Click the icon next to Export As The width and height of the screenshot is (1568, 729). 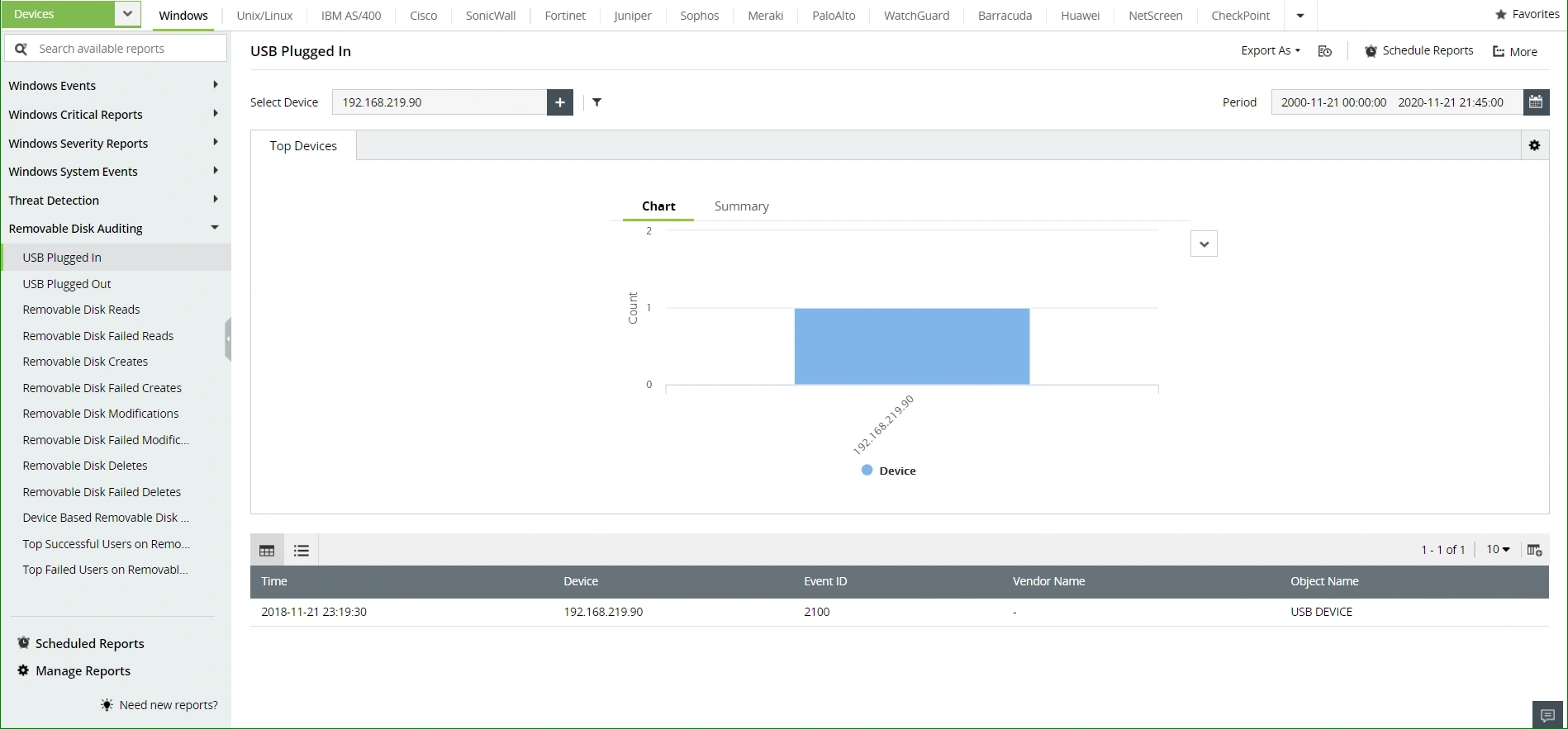pos(1325,51)
